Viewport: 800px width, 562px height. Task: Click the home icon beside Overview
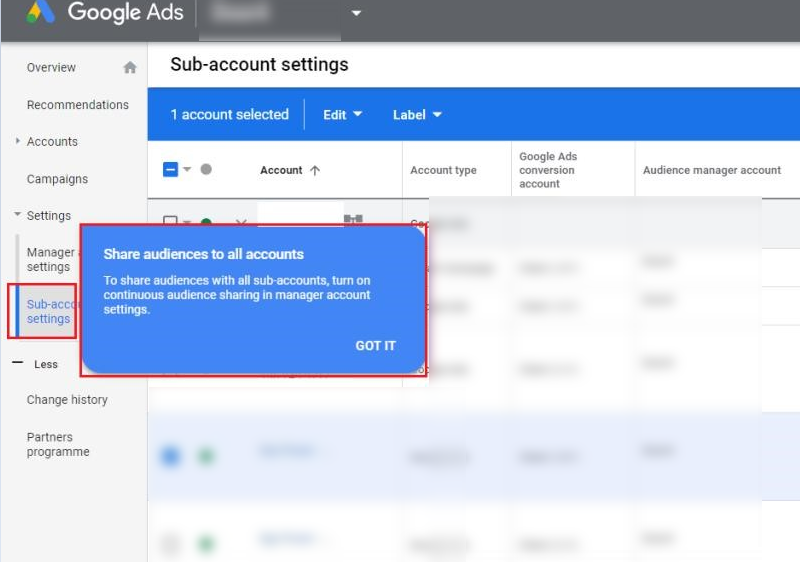click(x=130, y=67)
